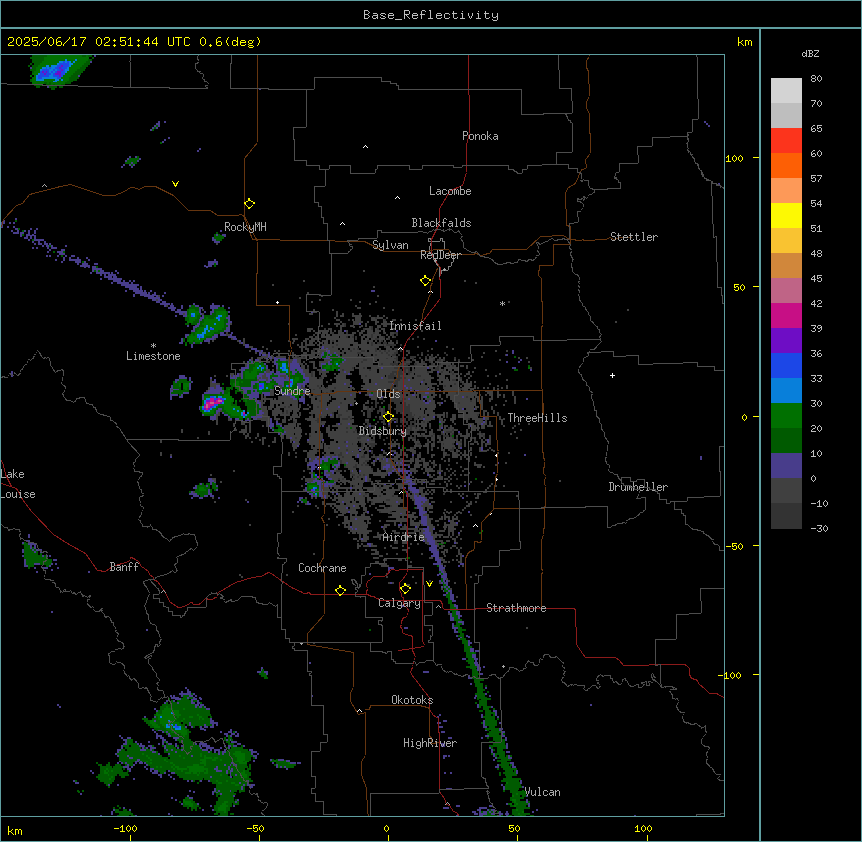Image resolution: width=862 pixels, height=842 pixels.
Task: Click the Stettler city label
Action: [634, 237]
